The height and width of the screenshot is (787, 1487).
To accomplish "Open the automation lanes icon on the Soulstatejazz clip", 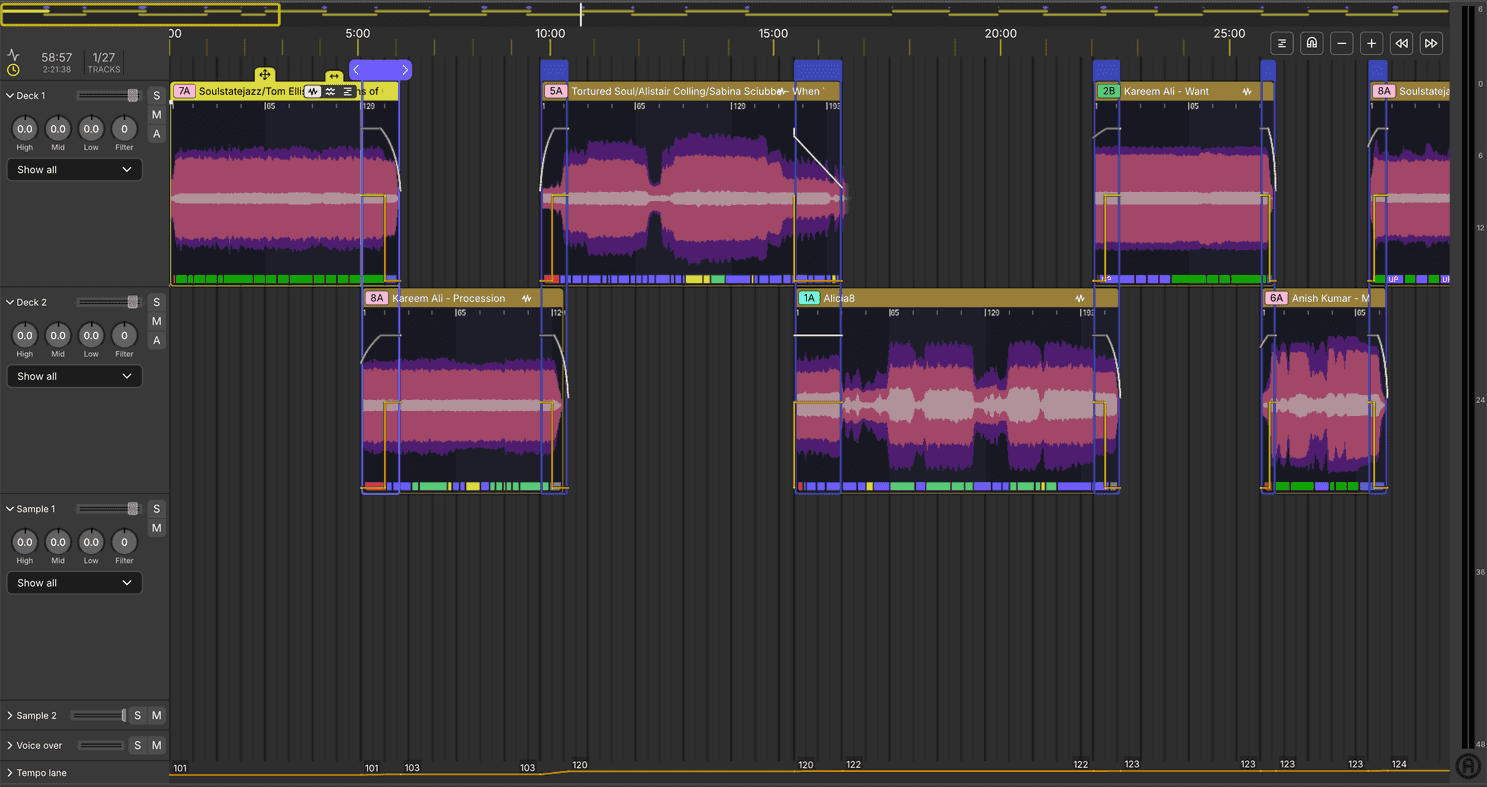I will 346,90.
